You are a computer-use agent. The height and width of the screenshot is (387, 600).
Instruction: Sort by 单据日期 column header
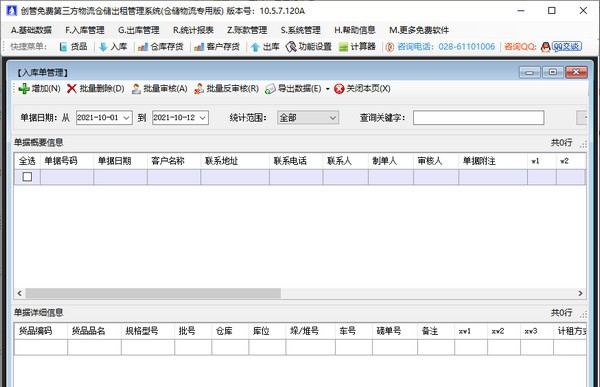[x=121, y=161]
